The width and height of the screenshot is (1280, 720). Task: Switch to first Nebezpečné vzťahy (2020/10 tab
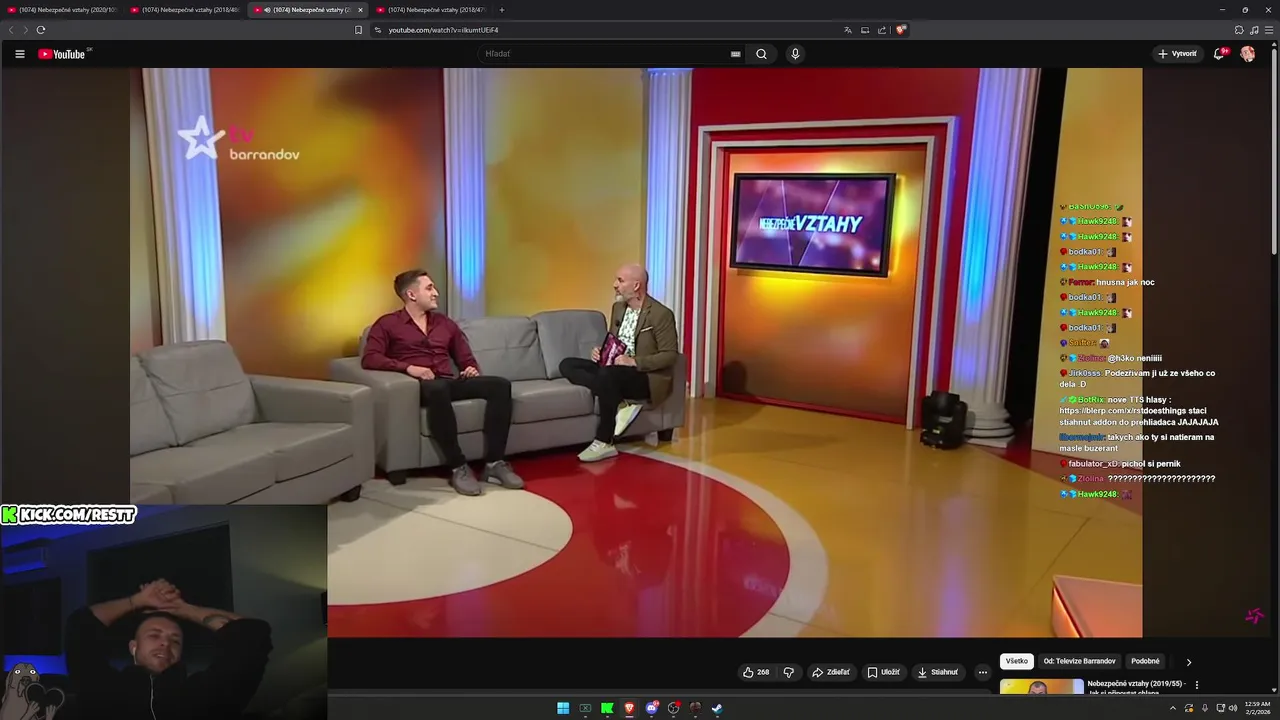pyautogui.click(x=62, y=10)
